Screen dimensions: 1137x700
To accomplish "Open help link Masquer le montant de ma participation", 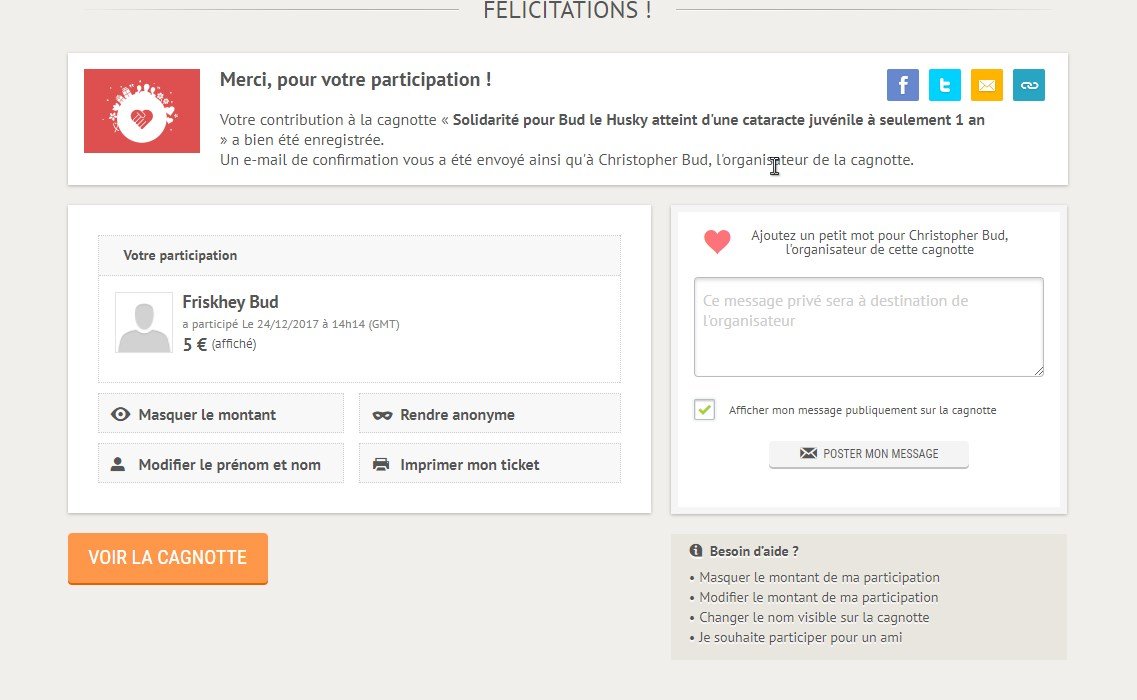I will coord(819,577).
